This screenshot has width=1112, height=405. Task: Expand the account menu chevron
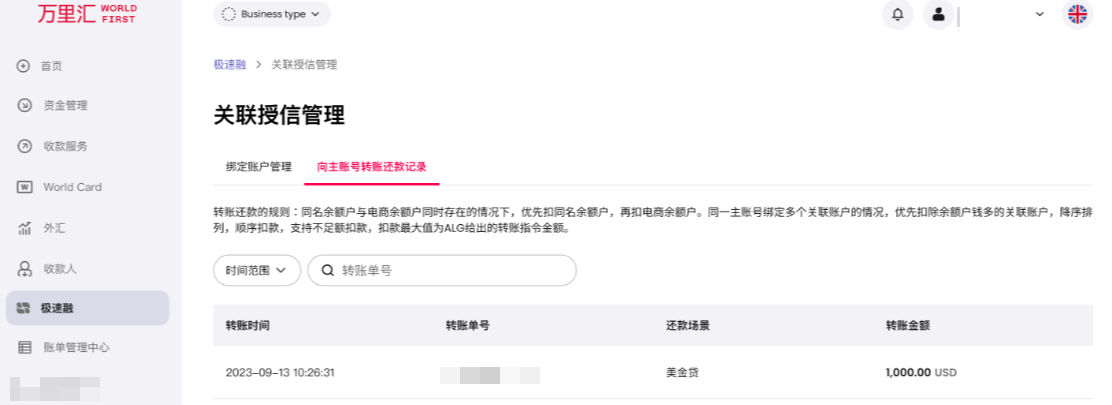(1040, 14)
